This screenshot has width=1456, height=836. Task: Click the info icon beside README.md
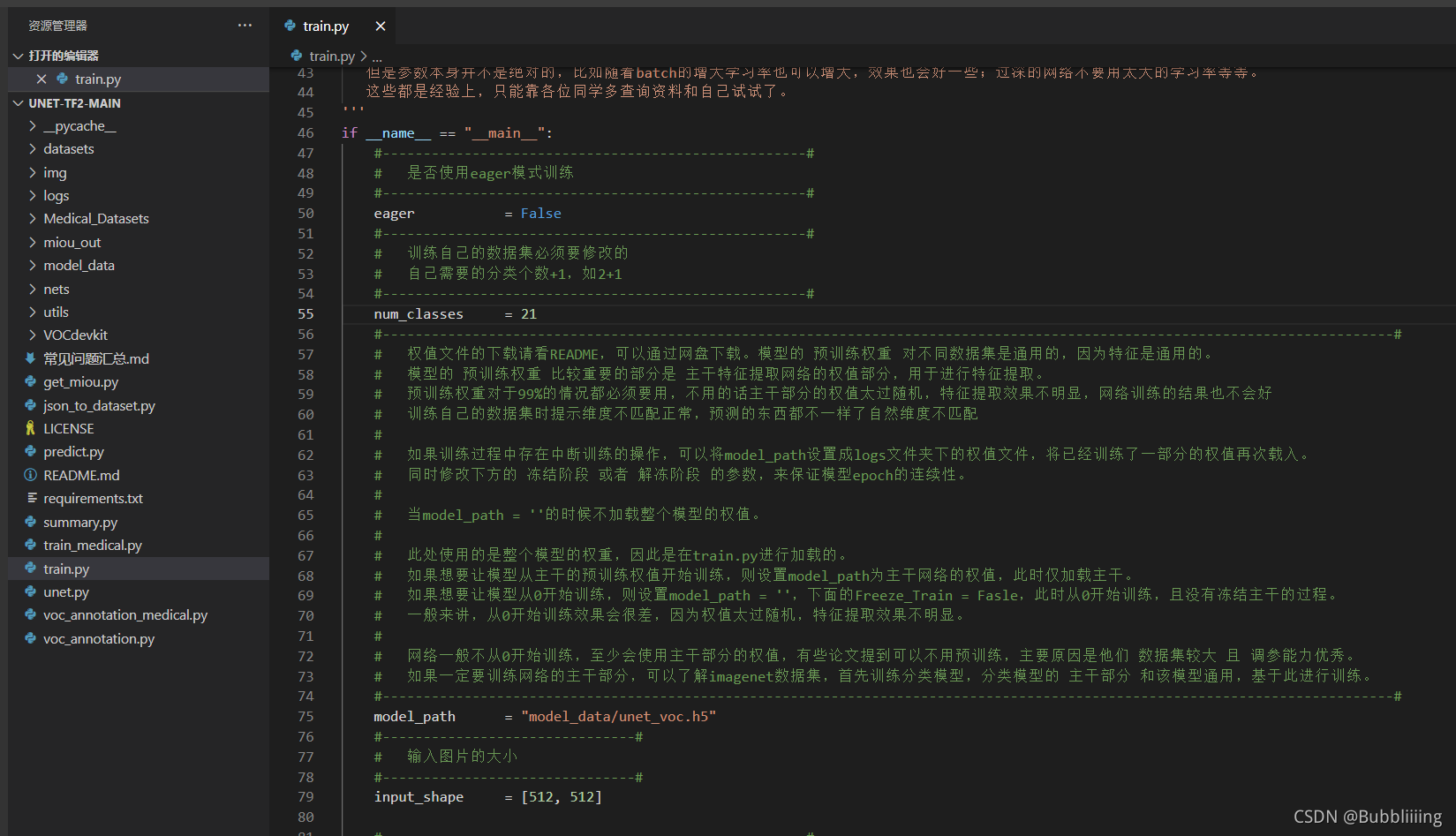coord(31,475)
